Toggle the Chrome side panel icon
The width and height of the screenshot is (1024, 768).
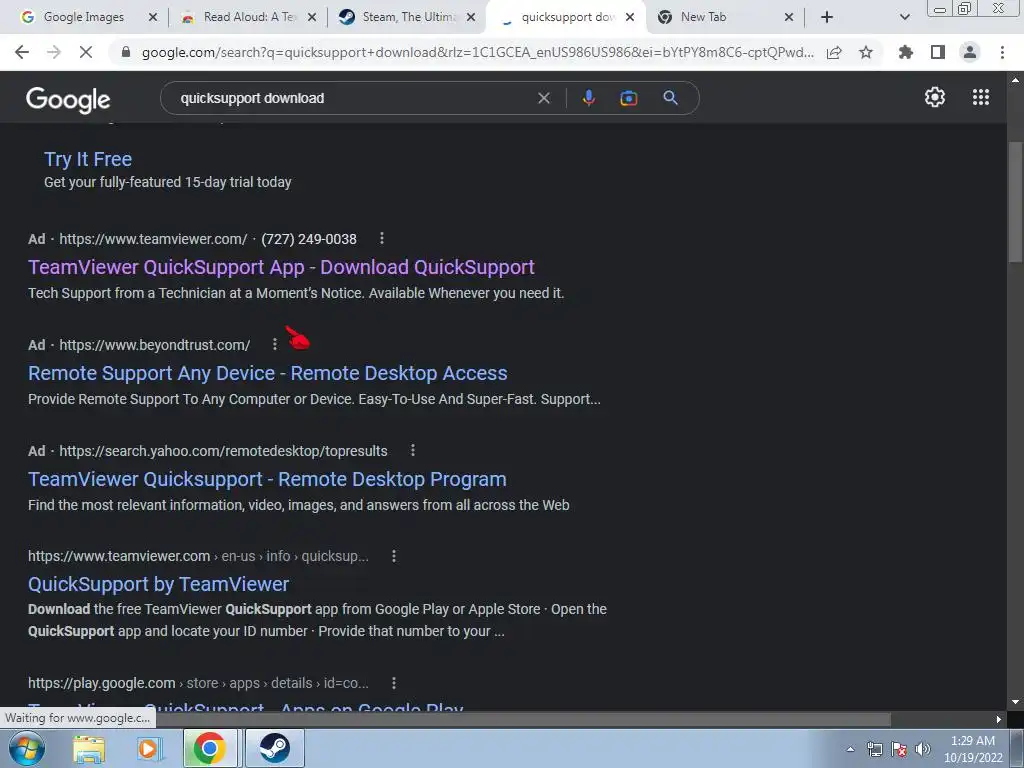click(938, 52)
